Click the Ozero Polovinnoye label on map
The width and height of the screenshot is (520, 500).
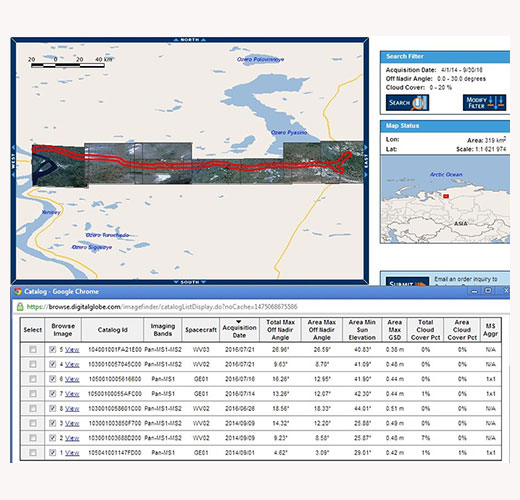click(x=260, y=59)
